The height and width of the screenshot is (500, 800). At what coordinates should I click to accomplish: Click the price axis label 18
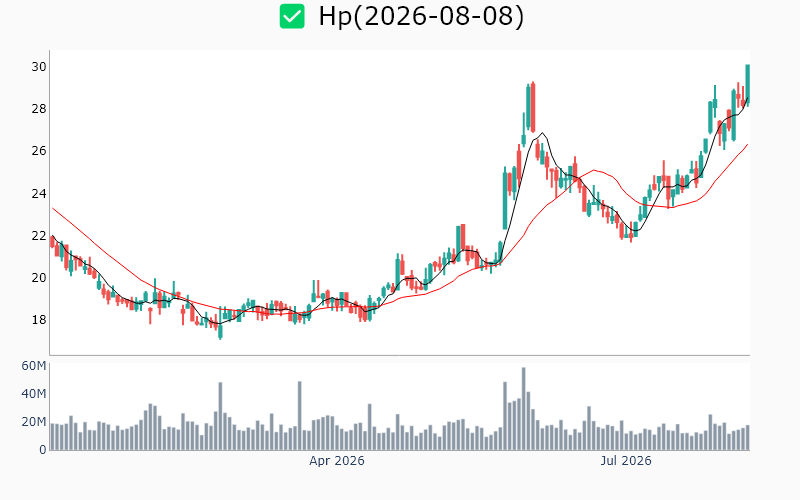coord(39,320)
